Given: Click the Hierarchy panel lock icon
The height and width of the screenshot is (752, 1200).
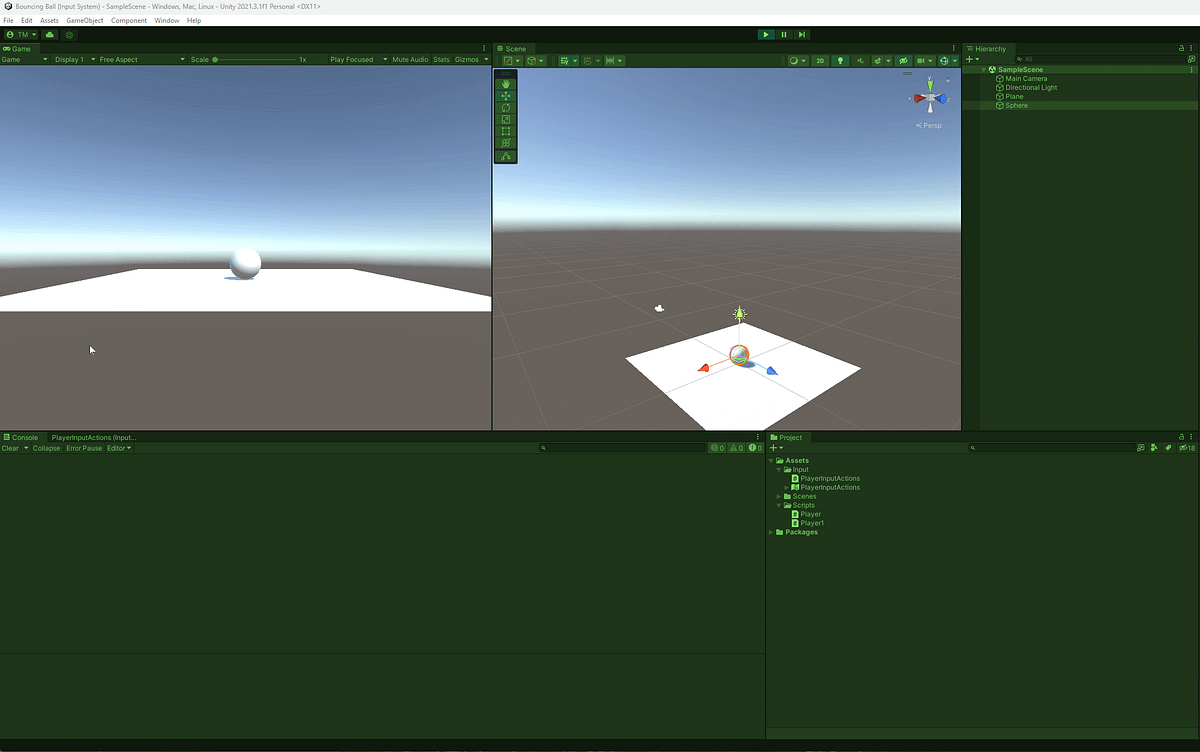Looking at the screenshot, I should point(1181,47).
